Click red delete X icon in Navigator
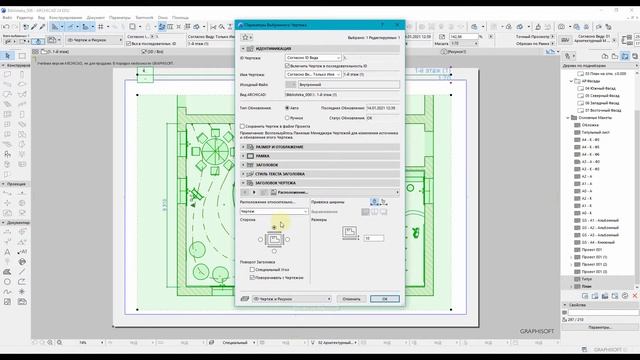640x360 pixels. 635,296
